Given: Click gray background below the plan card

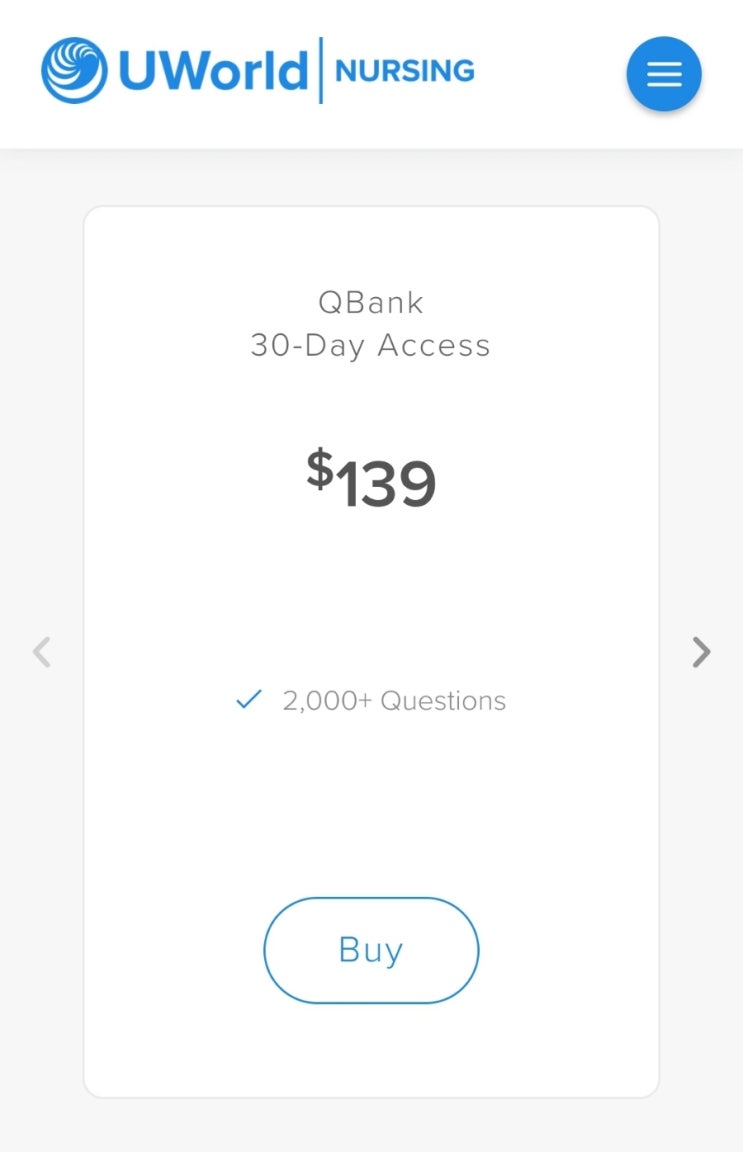Looking at the screenshot, I should tap(371, 1125).
